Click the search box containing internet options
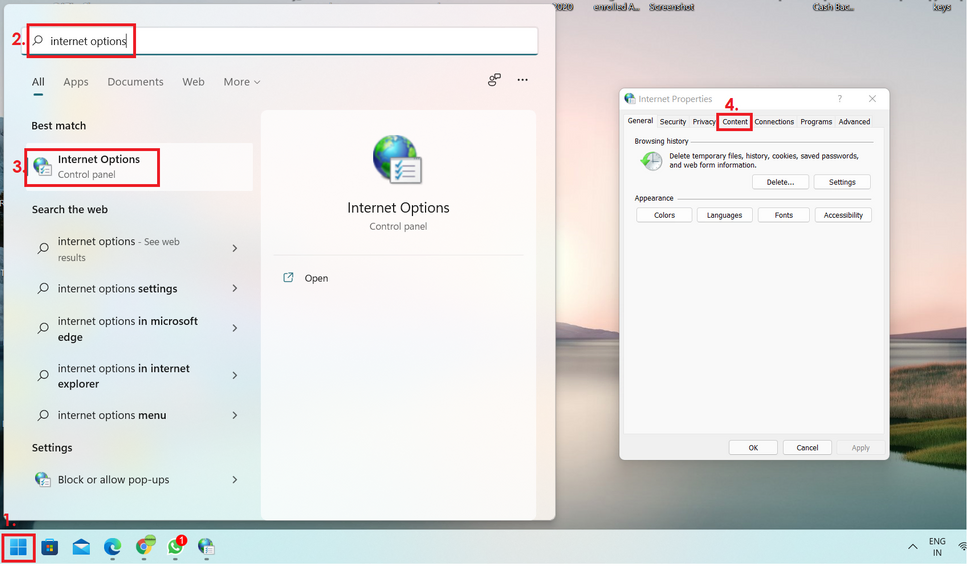 tap(280, 41)
